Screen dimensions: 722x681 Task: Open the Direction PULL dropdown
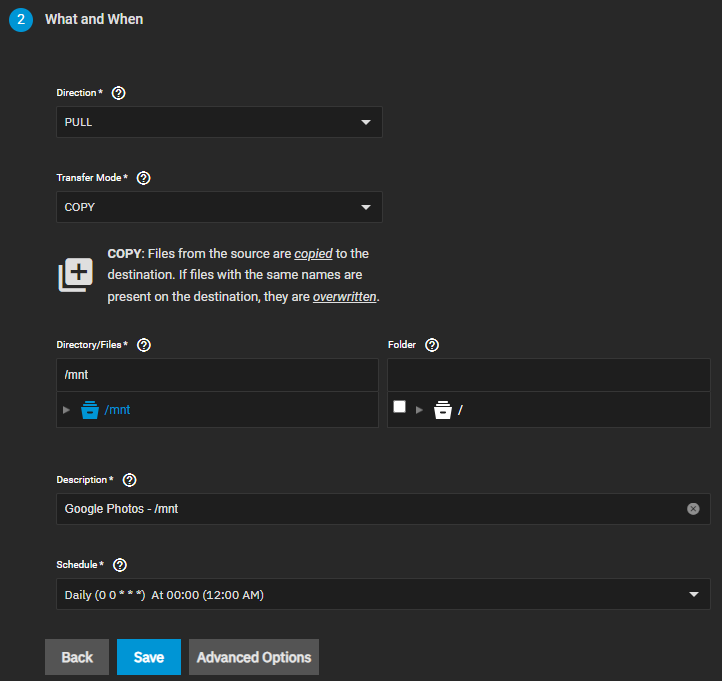218,122
